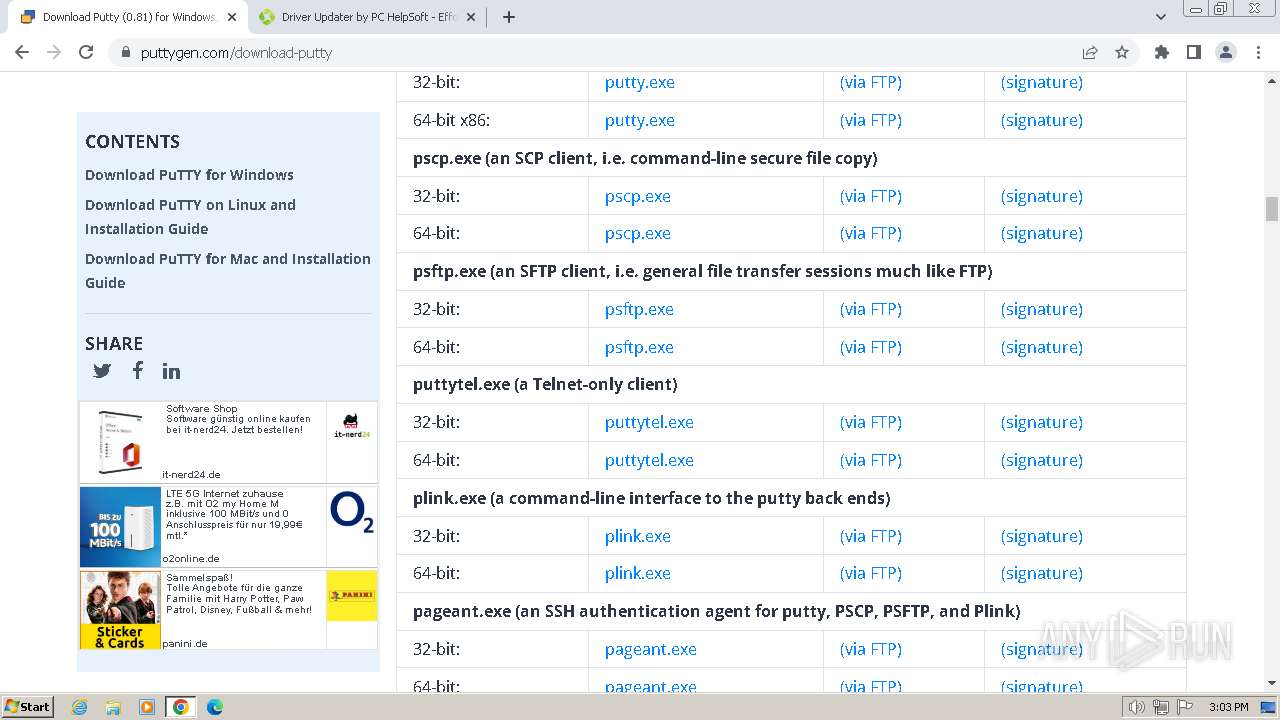Download 64-bit x86 putty.exe
Viewport: 1280px width, 720px height.
pos(640,120)
